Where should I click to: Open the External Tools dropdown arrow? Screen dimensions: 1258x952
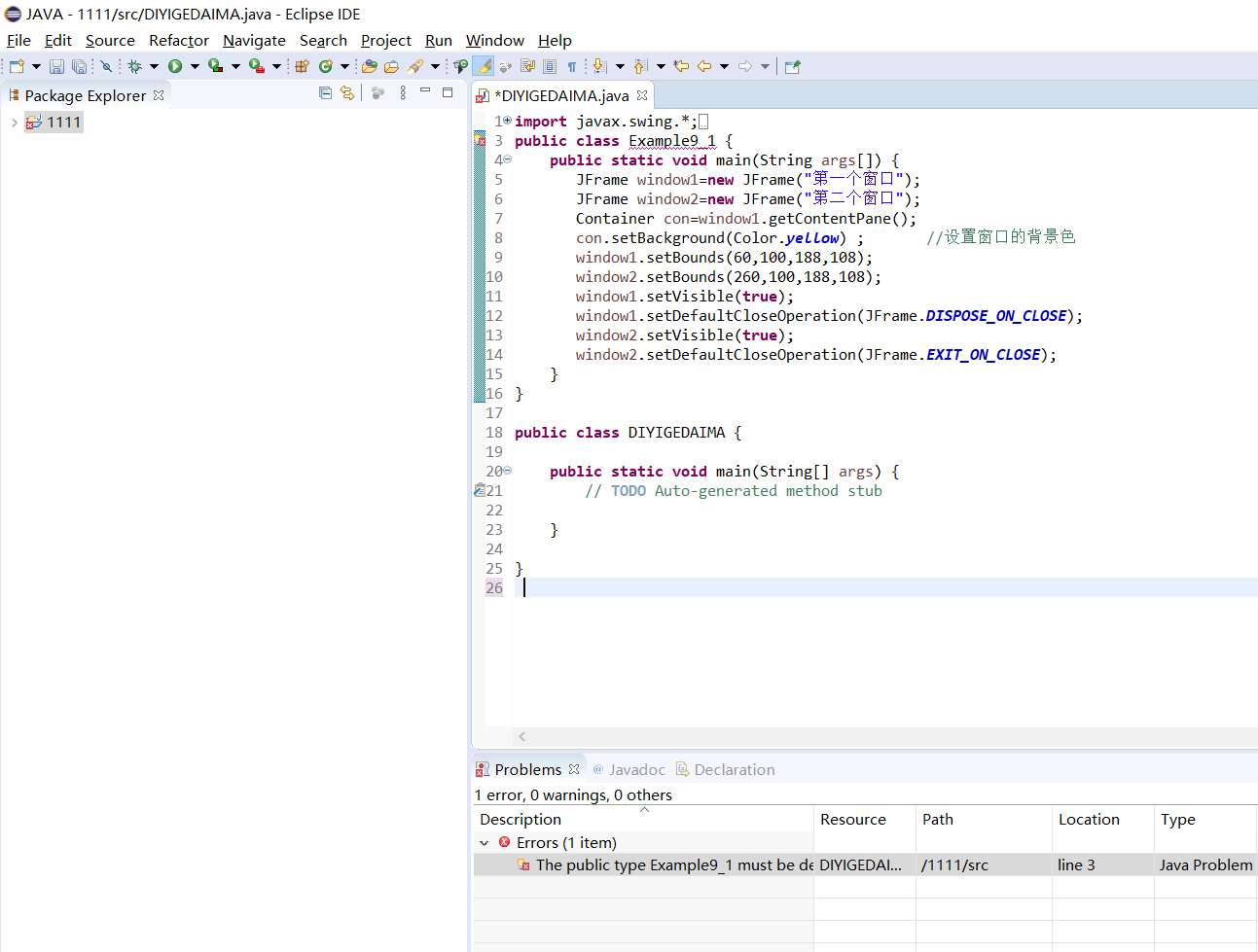276,66
